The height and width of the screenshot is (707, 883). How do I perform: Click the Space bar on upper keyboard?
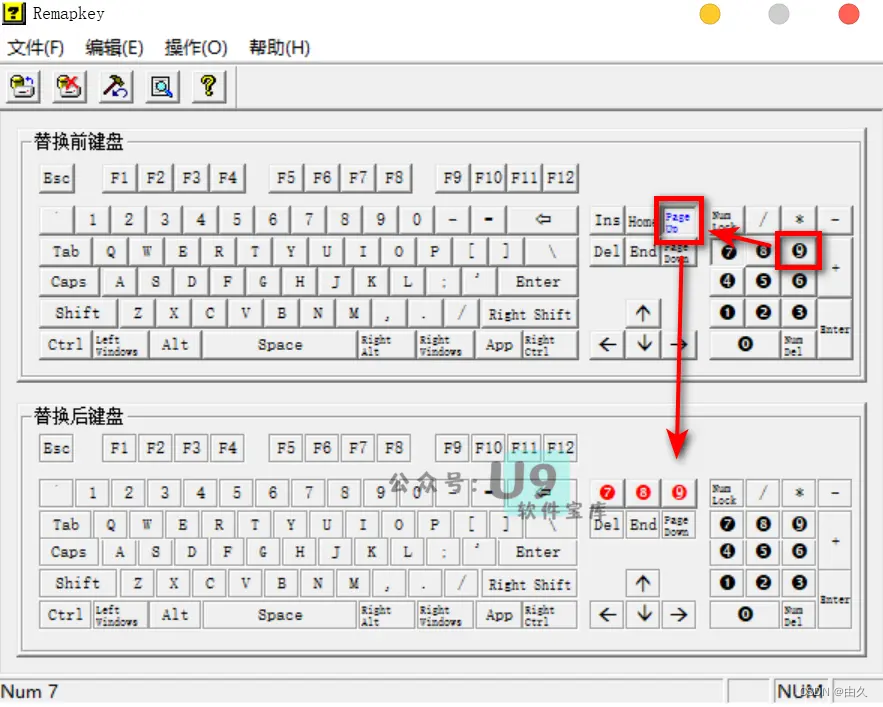click(x=280, y=345)
